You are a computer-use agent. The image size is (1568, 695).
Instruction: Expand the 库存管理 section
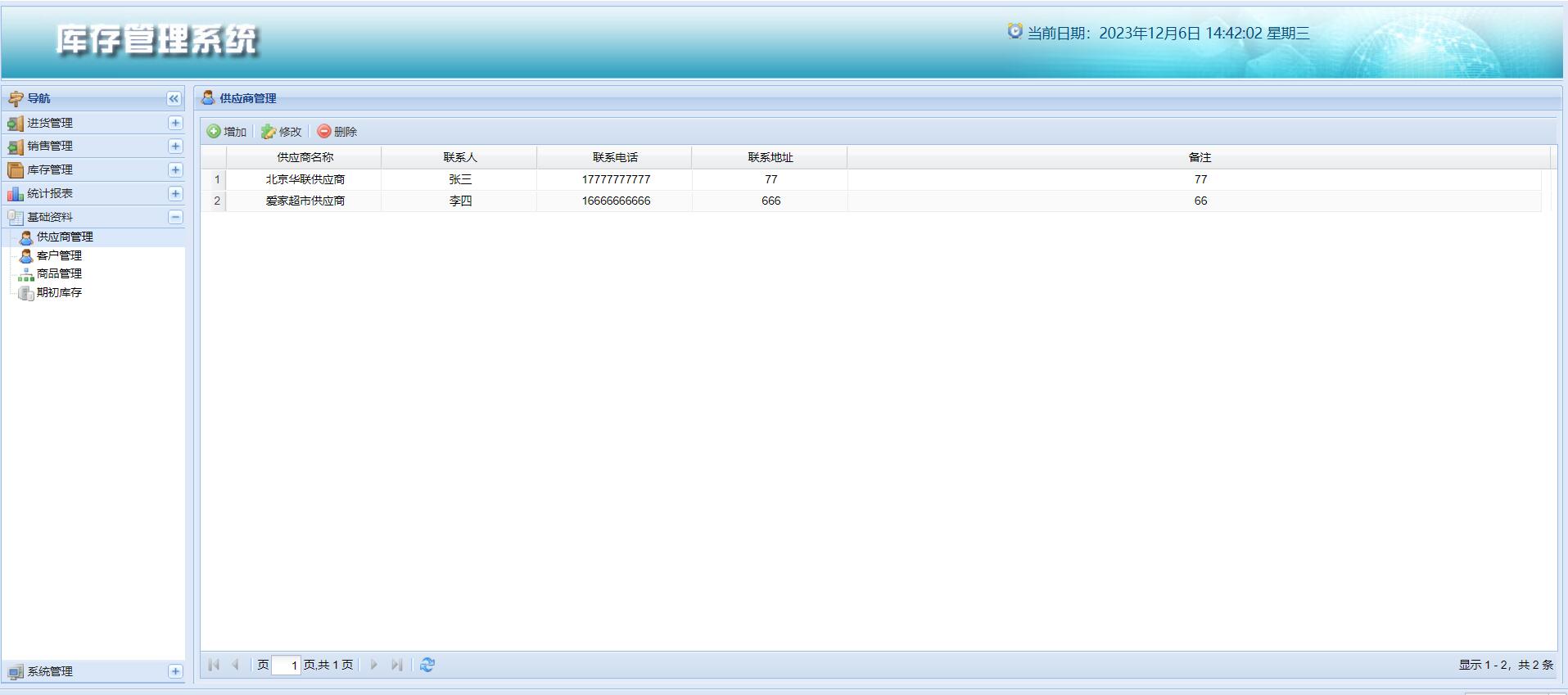[175, 169]
